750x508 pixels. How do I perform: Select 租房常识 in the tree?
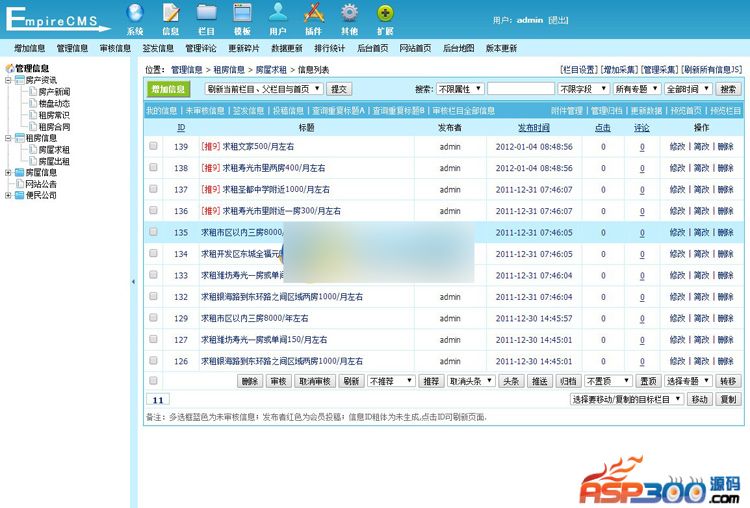54,115
